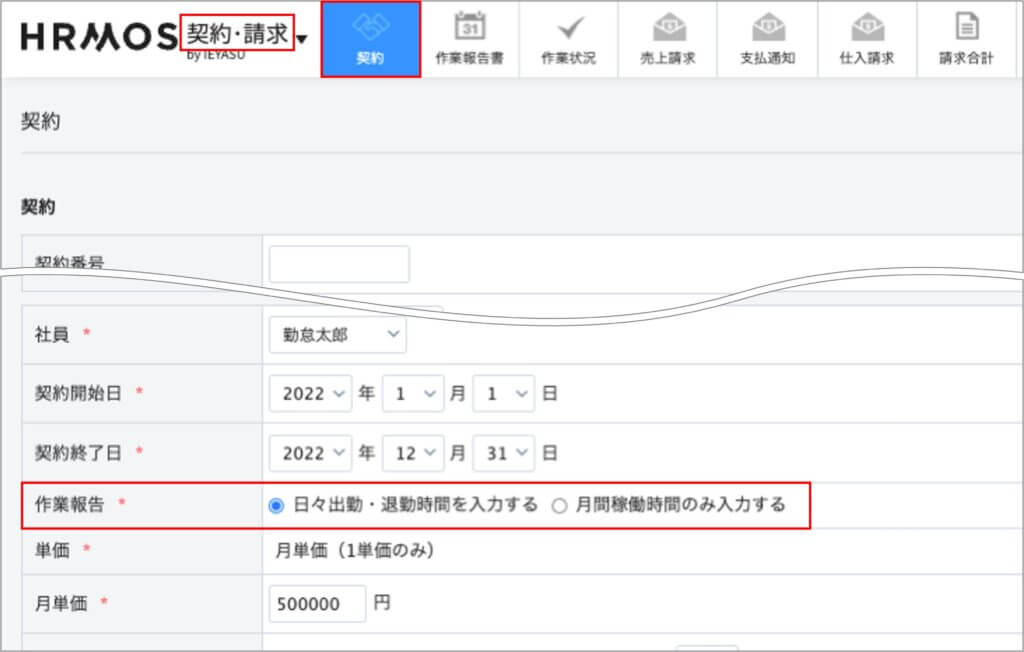This screenshot has height=652, width=1024.
Task: Open the 契約終了日 day dropdown showing 31
Action: 503,453
